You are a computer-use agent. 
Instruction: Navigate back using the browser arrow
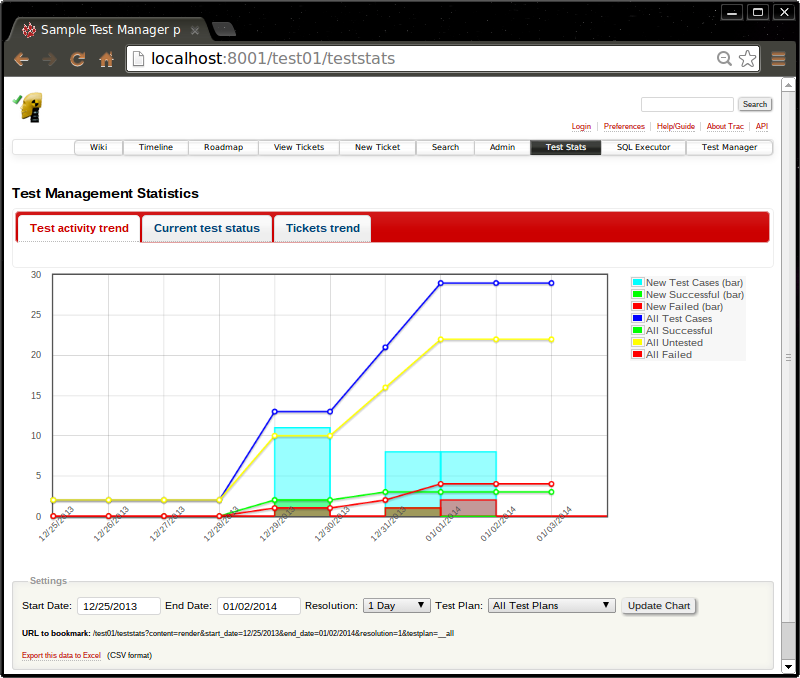[21, 59]
